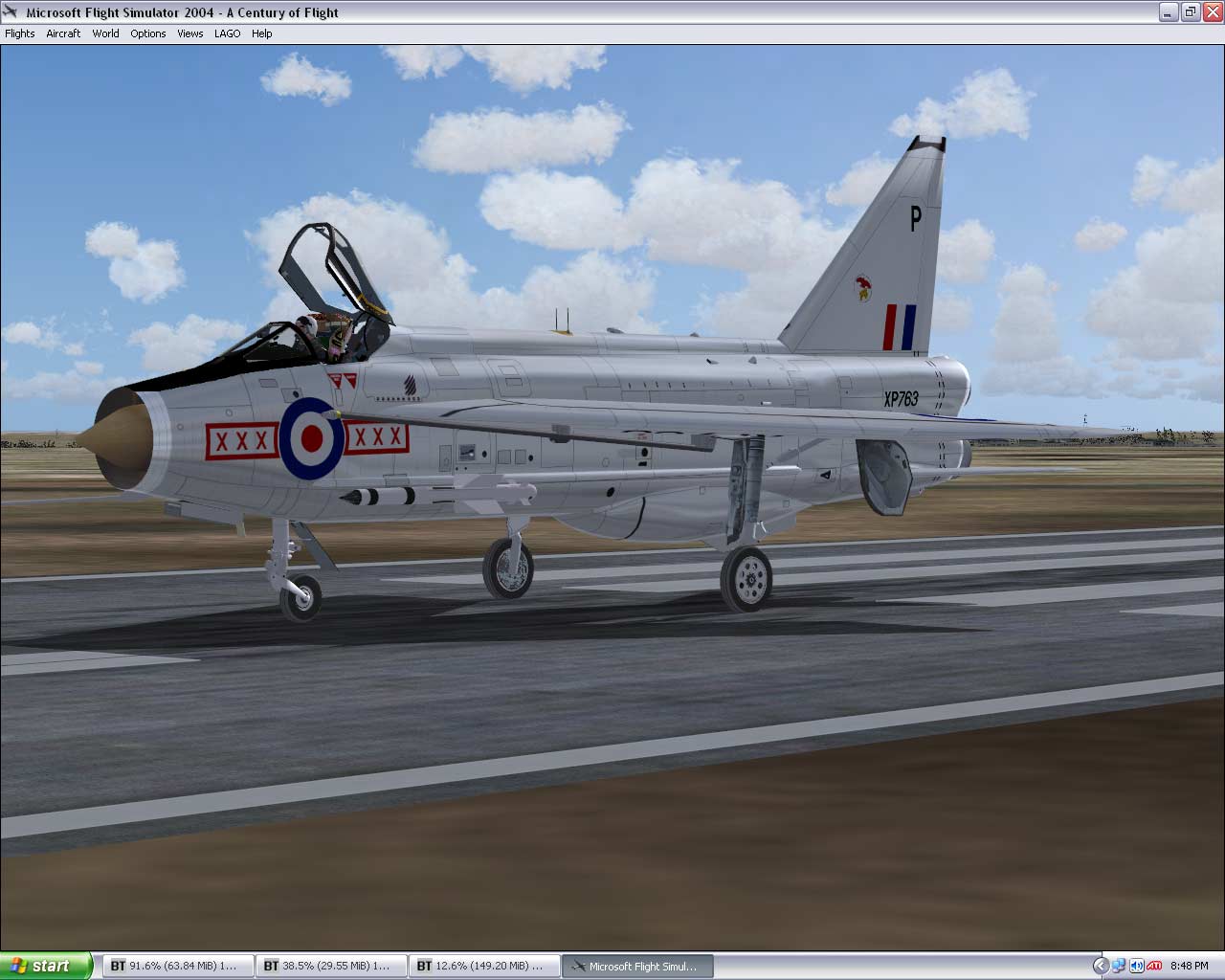Expand hidden system tray icons
The height and width of the screenshot is (980, 1225).
(x=1101, y=966)
